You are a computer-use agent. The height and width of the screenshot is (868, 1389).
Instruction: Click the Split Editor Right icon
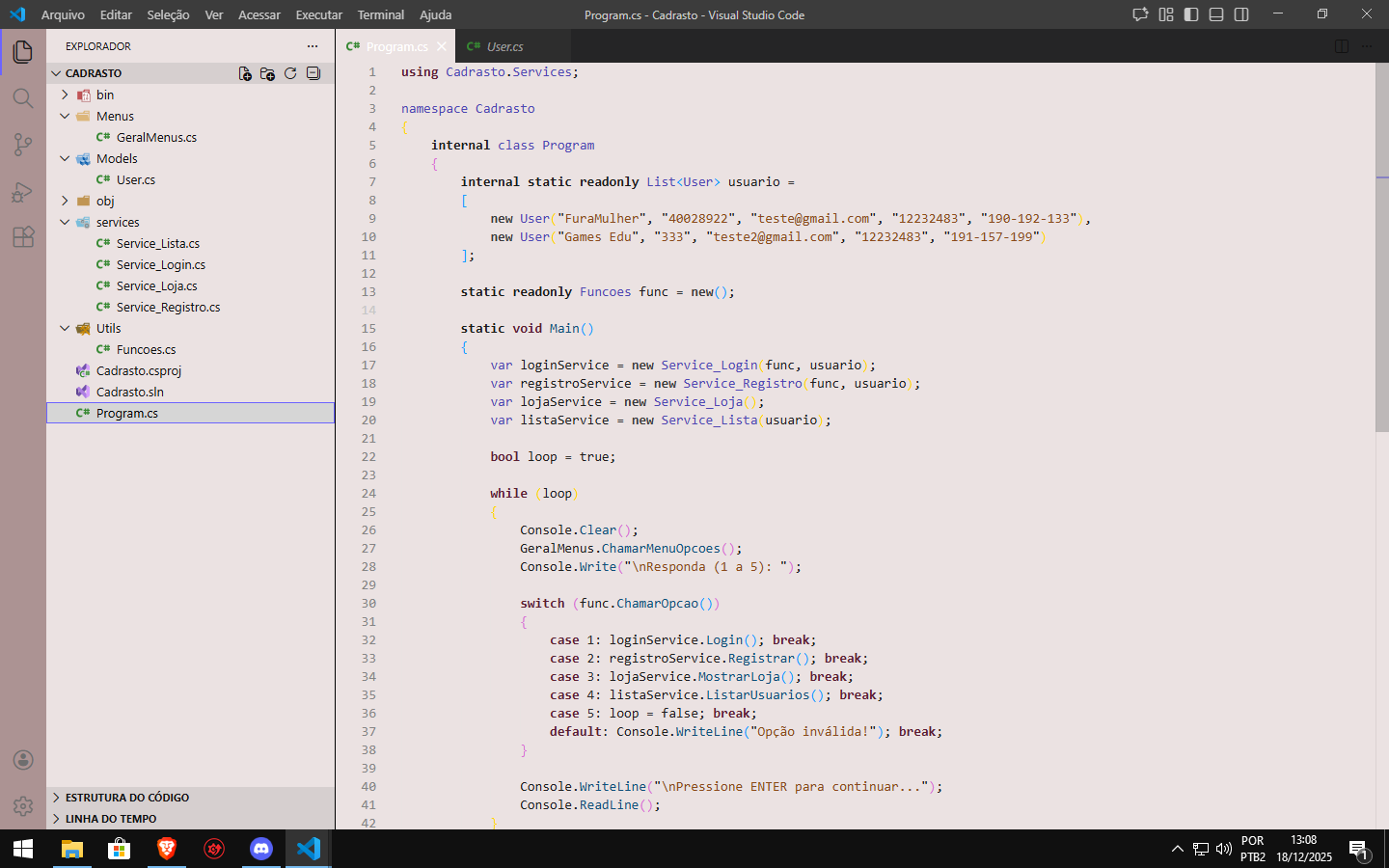[1342, 46]
